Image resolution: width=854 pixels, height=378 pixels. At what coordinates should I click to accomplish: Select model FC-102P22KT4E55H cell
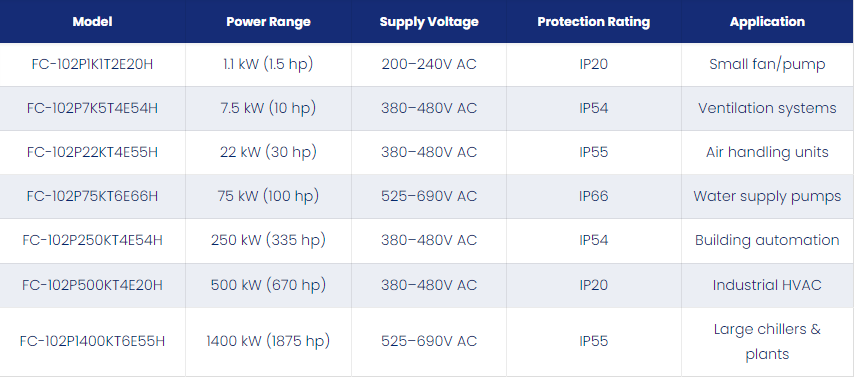93,152
